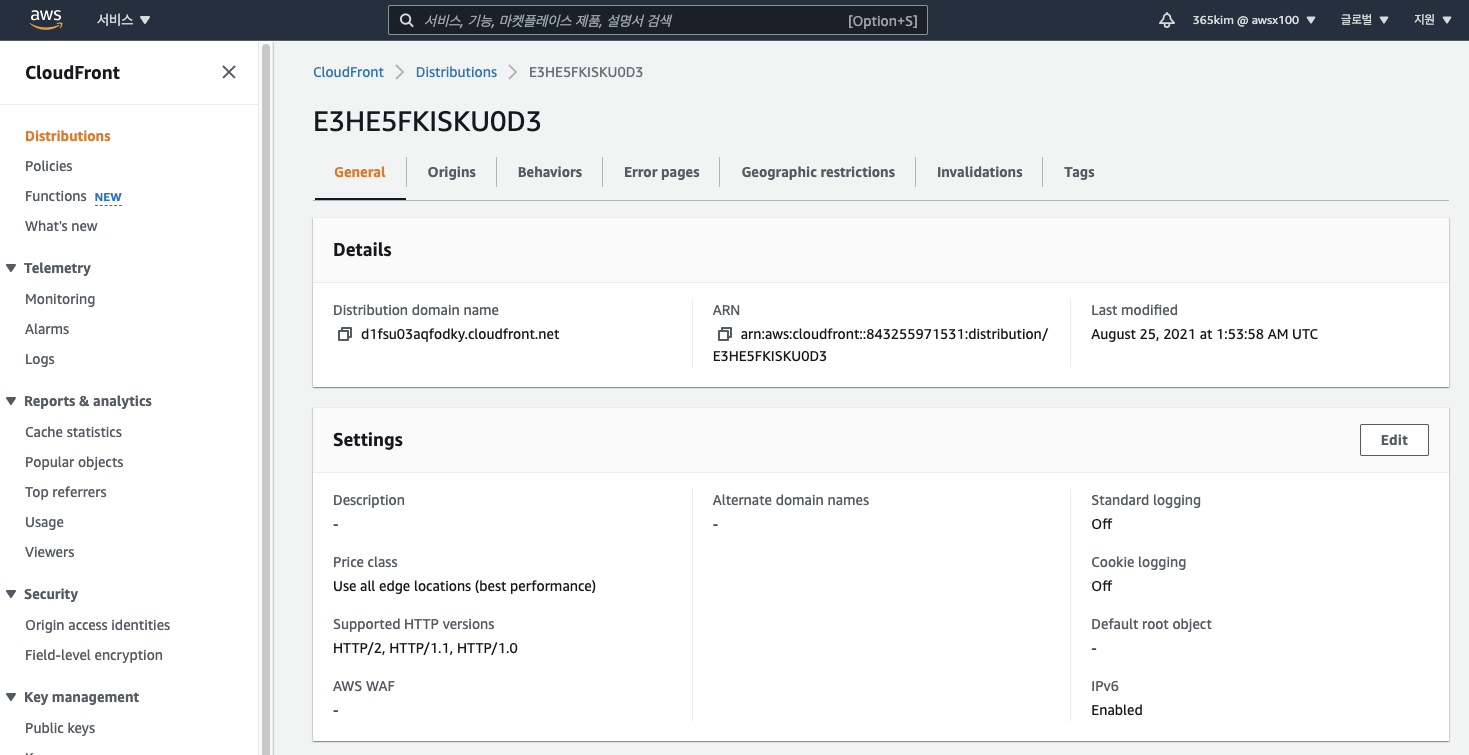
Task: Open Logs under Telemetry
Action: [40, 359]
